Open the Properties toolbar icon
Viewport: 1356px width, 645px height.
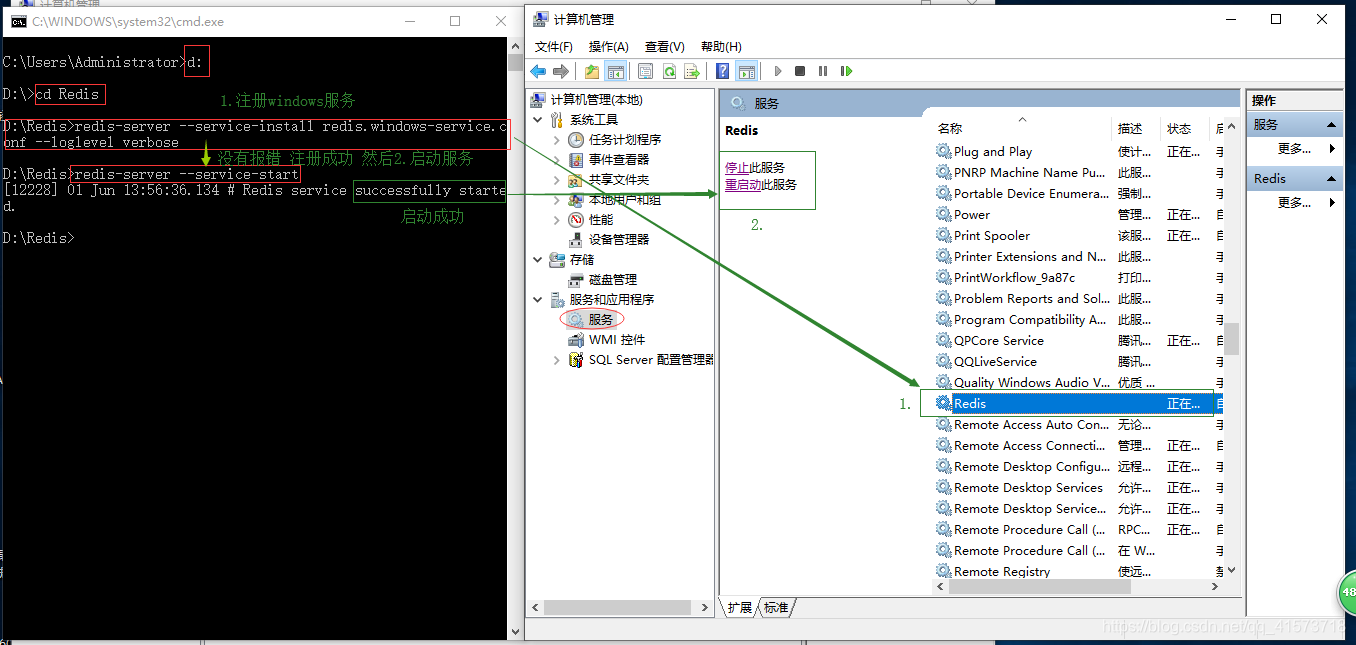[645, 71]
